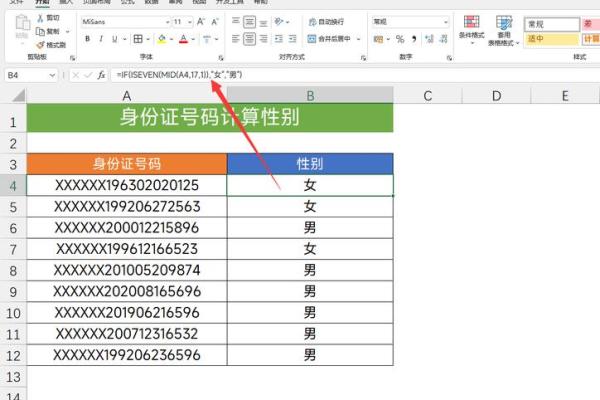This screenshot has width=600, height=400.
Task: Click the formula Enter checkmark icon
Action: click(x=88, y=75)
